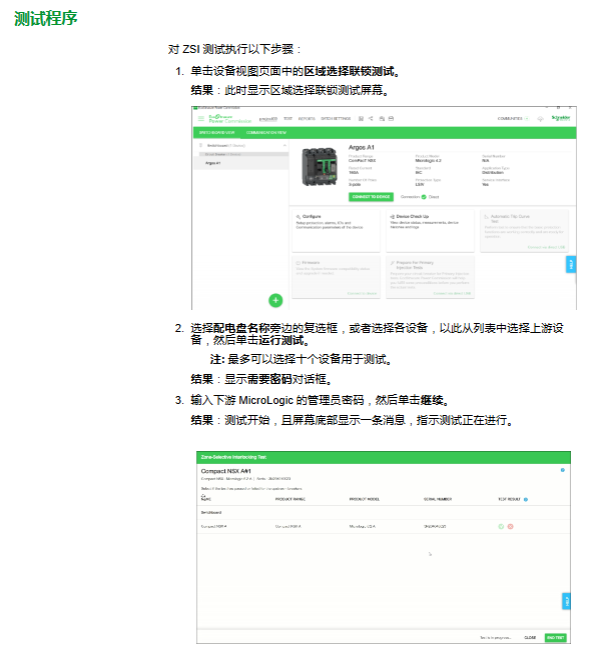The image size is (609, 666).
Task: Open hamburger menu in Power Commission header
Action: pyautogui.click(x=201, y=119)
